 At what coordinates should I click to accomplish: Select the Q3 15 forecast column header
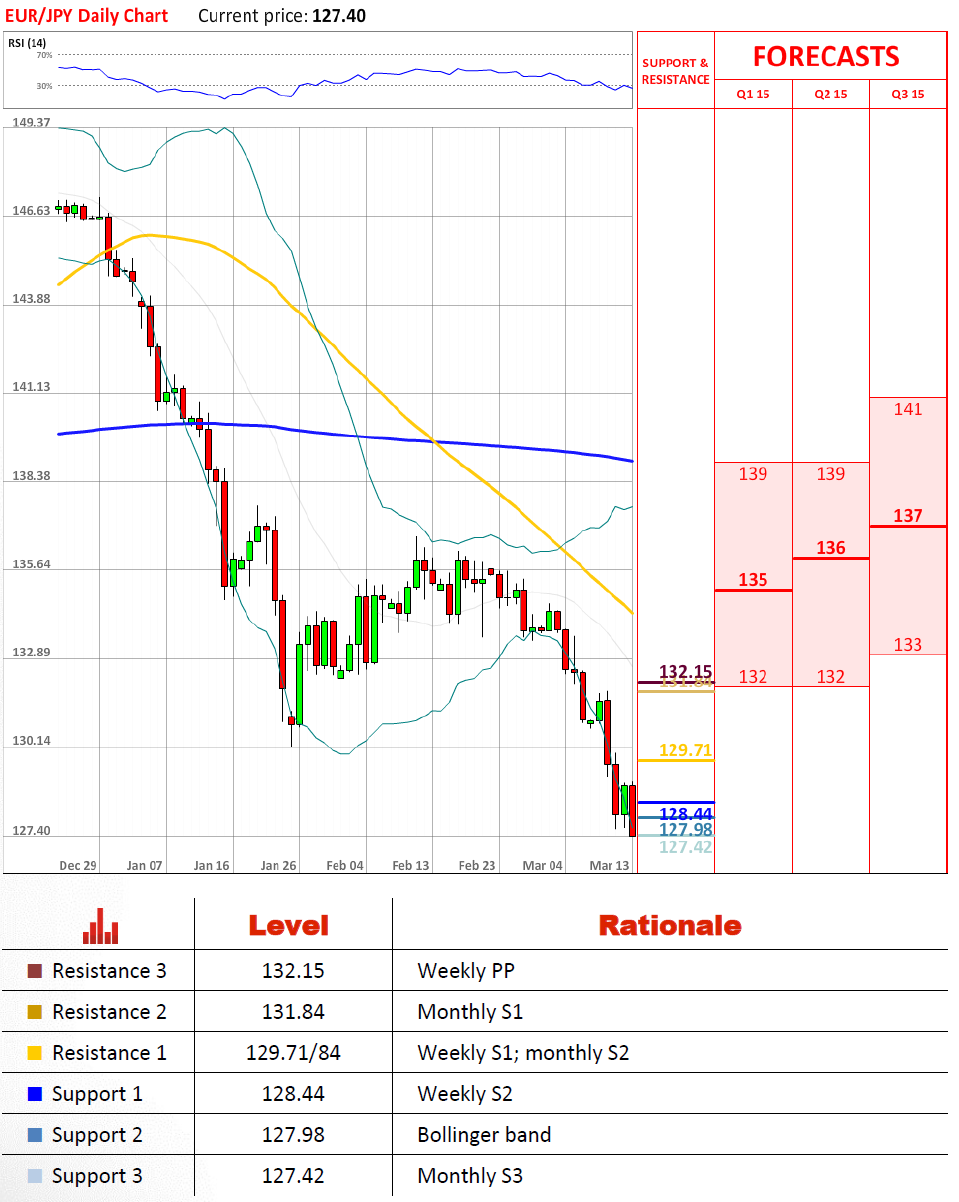[907, 94]
